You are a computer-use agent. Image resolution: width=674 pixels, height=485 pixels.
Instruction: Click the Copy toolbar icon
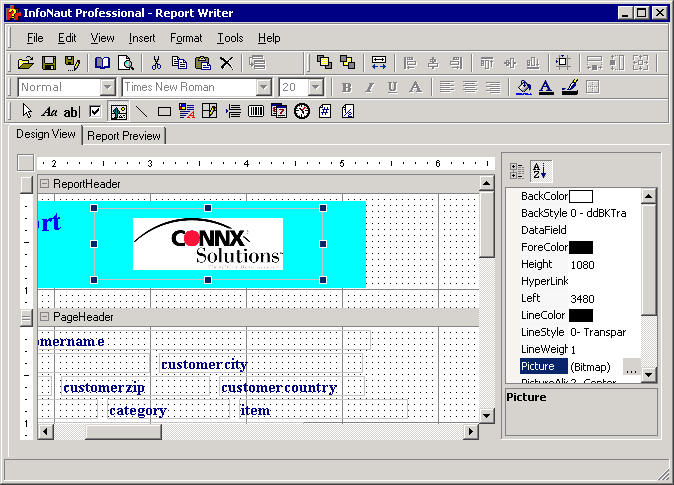(x=179, y=63)
